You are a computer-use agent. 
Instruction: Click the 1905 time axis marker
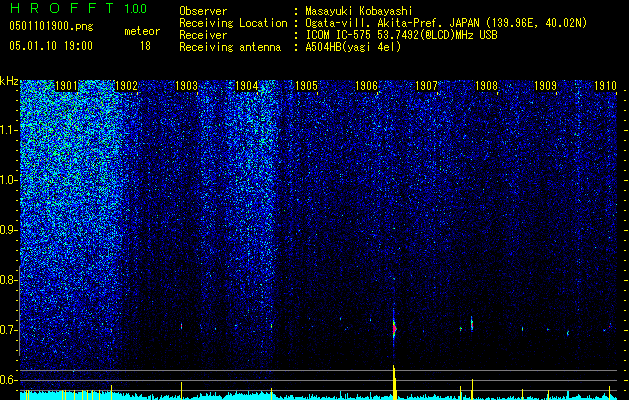pyautogui.click(x=306, y=86)
